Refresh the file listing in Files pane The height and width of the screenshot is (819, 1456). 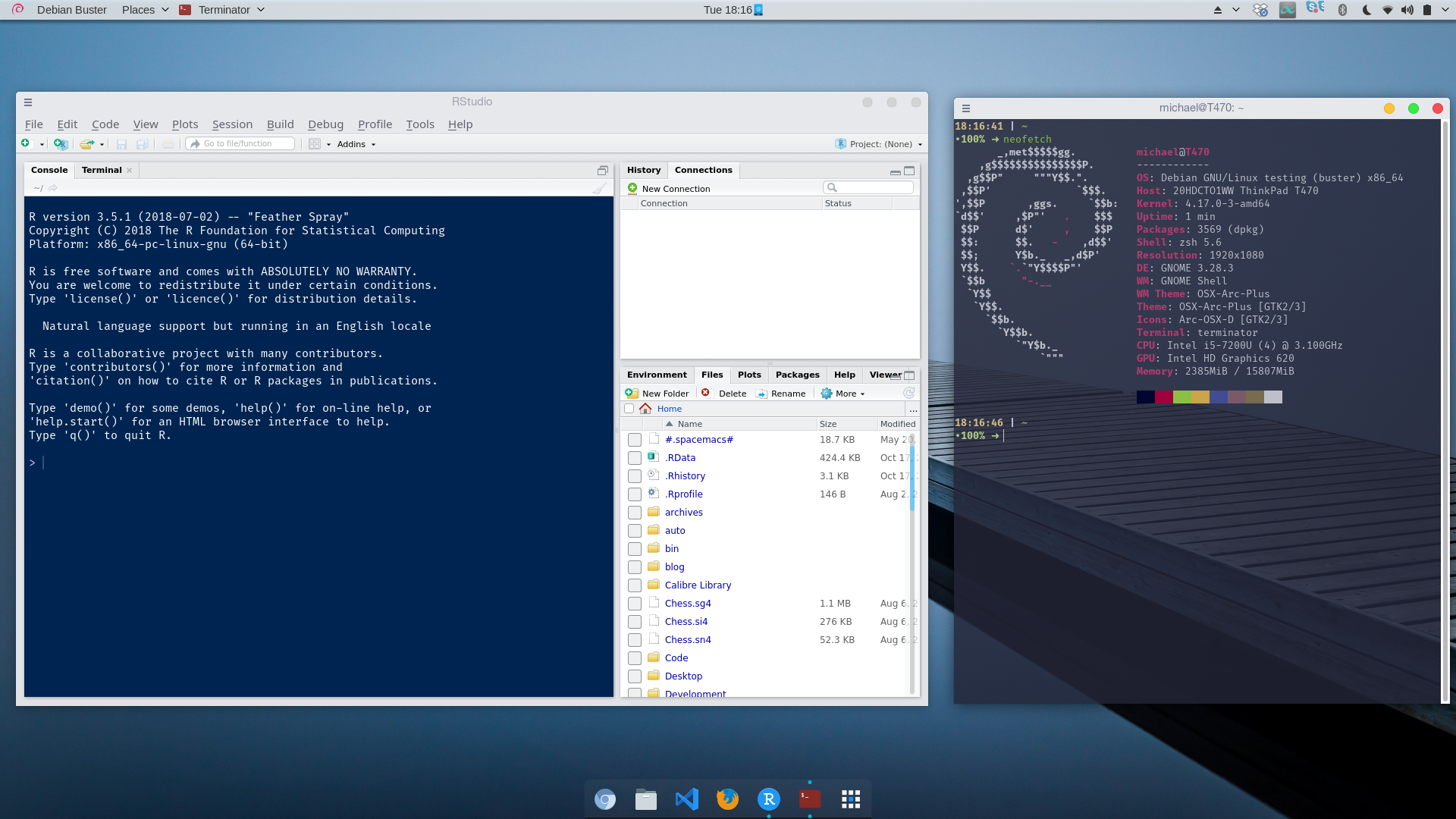[908, 393]
